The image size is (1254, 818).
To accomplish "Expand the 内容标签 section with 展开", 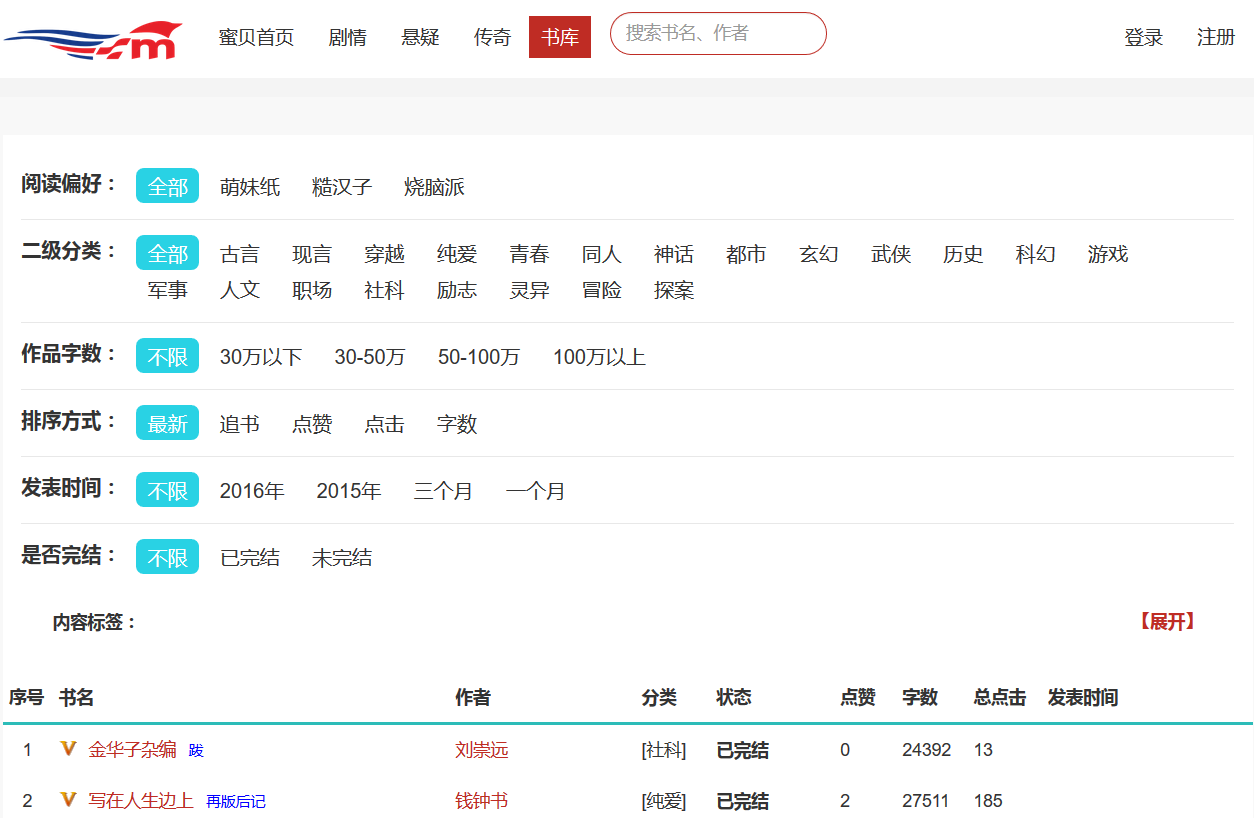I will (1166, 622).
